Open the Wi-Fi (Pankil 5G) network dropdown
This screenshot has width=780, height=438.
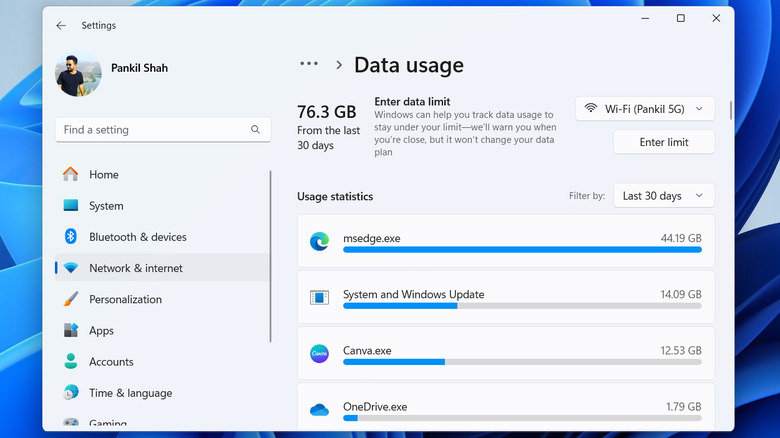645,108
